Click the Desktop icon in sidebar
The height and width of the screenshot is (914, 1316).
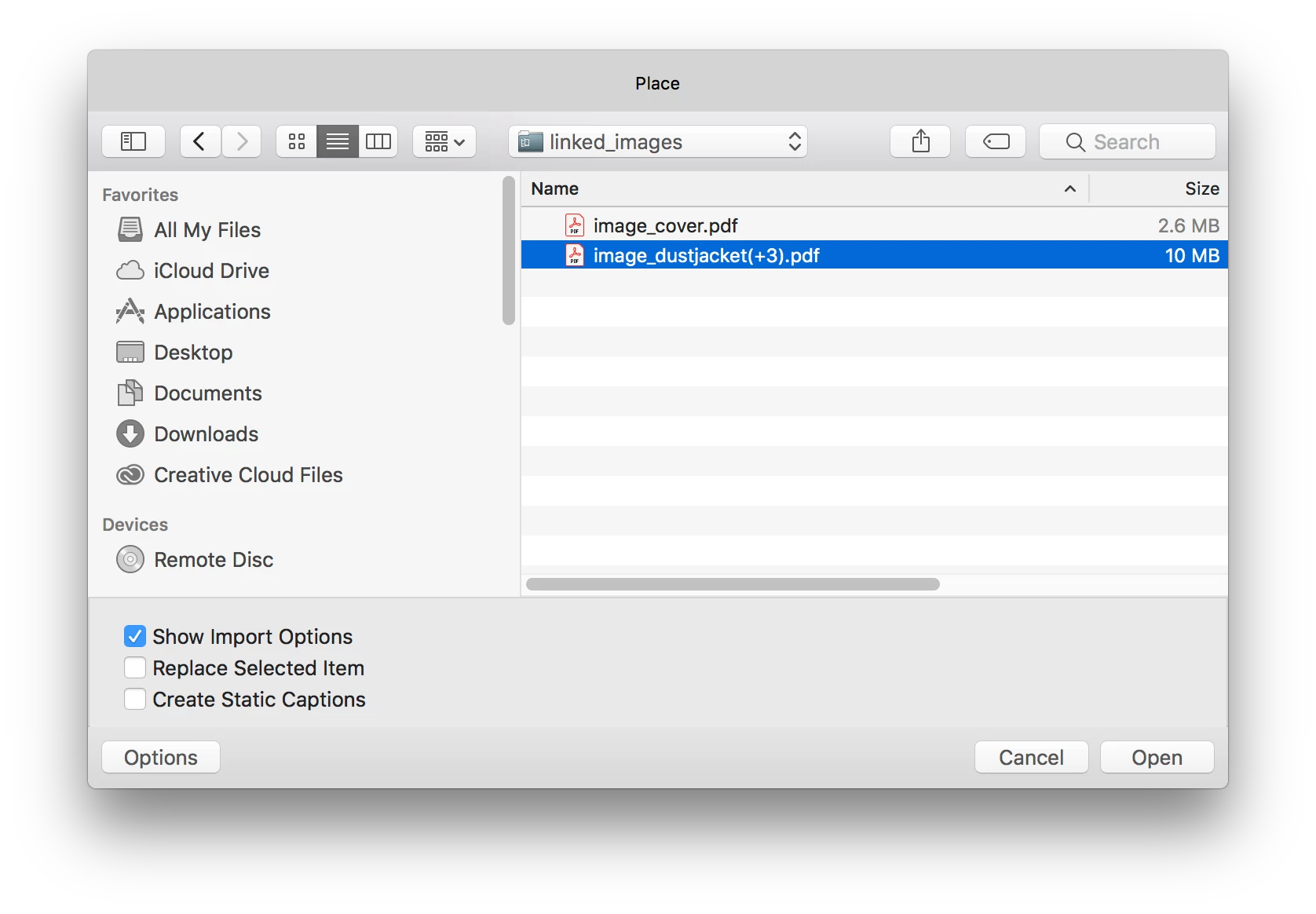tap(130, 353)
